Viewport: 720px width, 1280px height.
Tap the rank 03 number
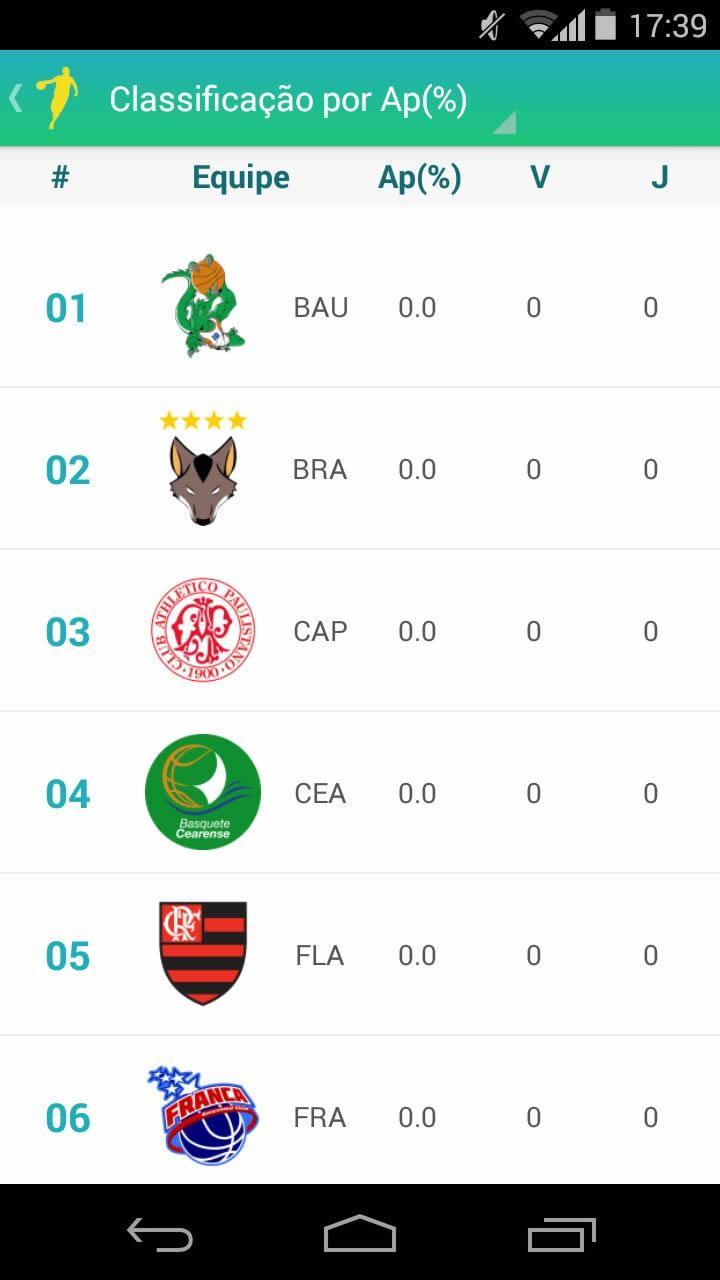(68, 632)
